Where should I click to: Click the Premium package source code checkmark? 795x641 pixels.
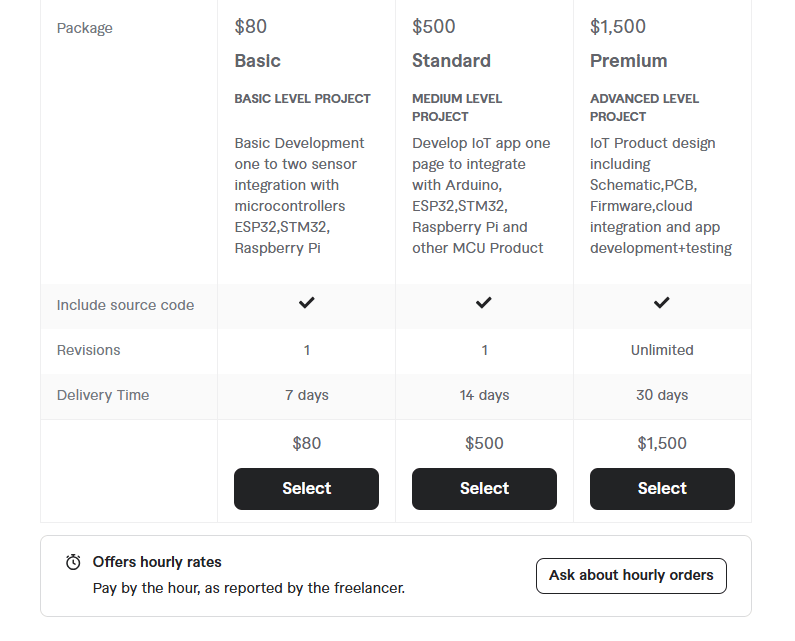point(662,303)
